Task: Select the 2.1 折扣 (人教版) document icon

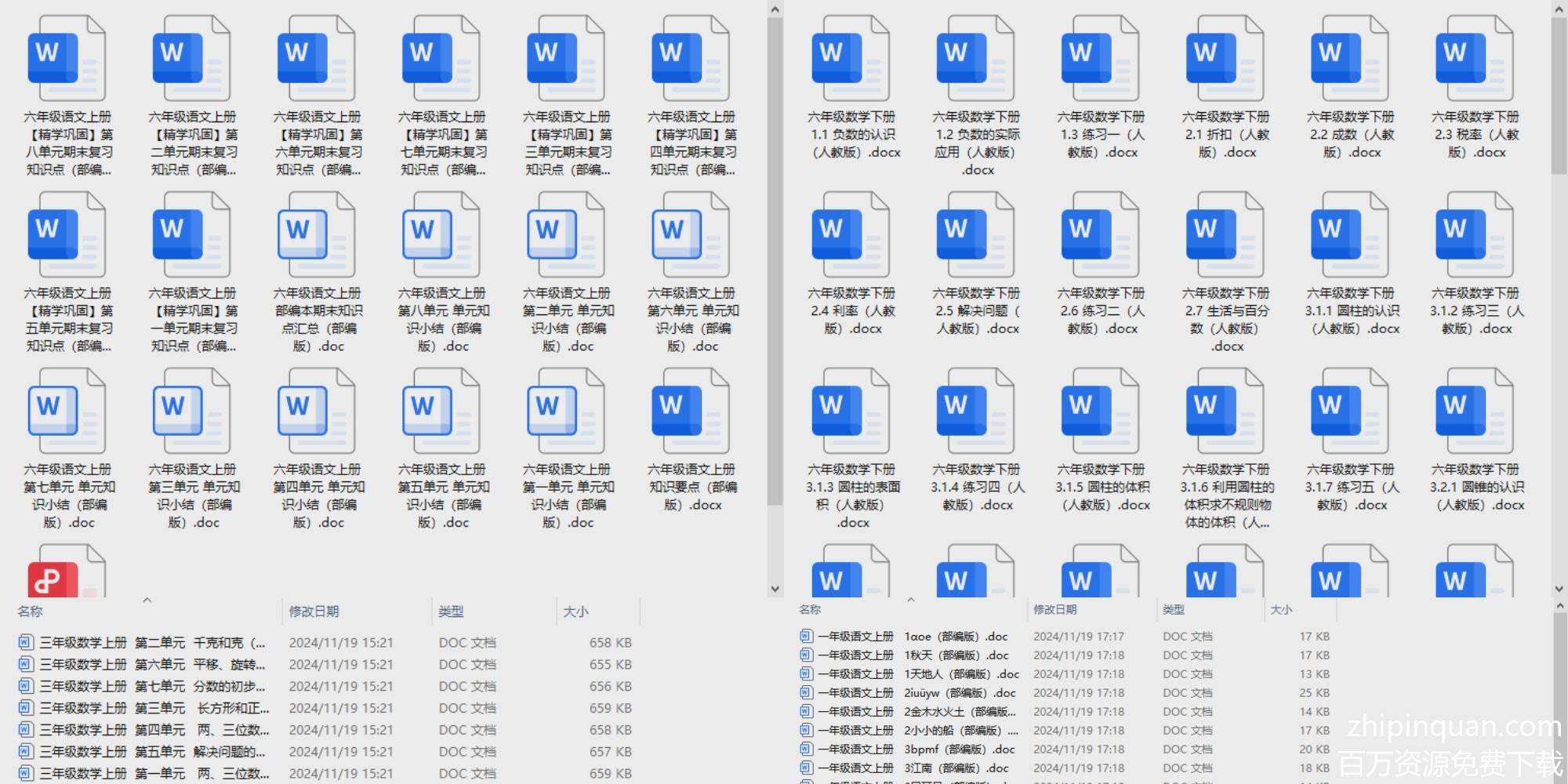Action: (x=1225, y=59)
